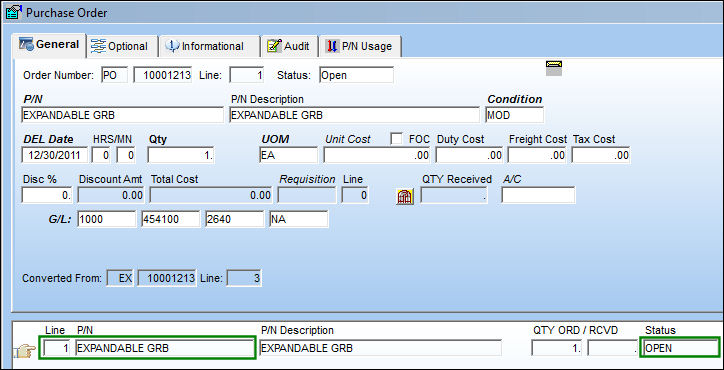Click the DEL Date label
This screenshot has height=370, width=724.
(x=48, y=139)
